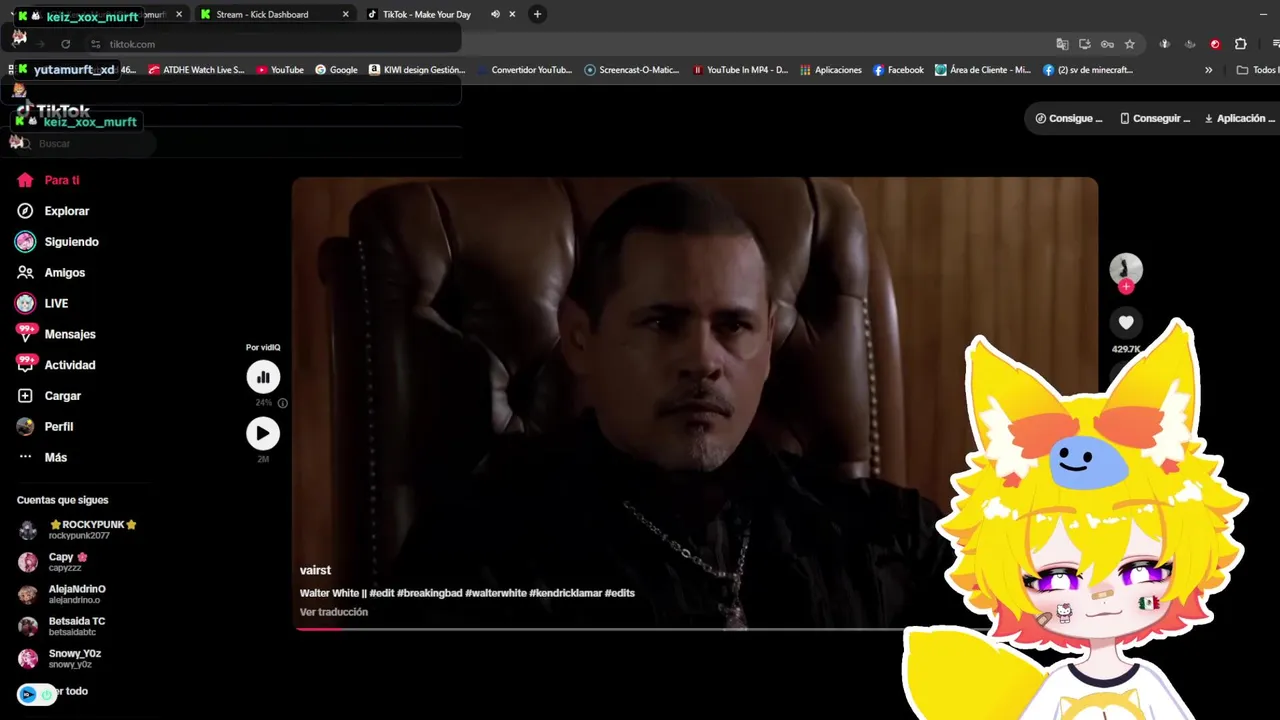Click Ver todo under followed accounts
The width and height of the screenshot is (1280, 720).
[72, 691]
